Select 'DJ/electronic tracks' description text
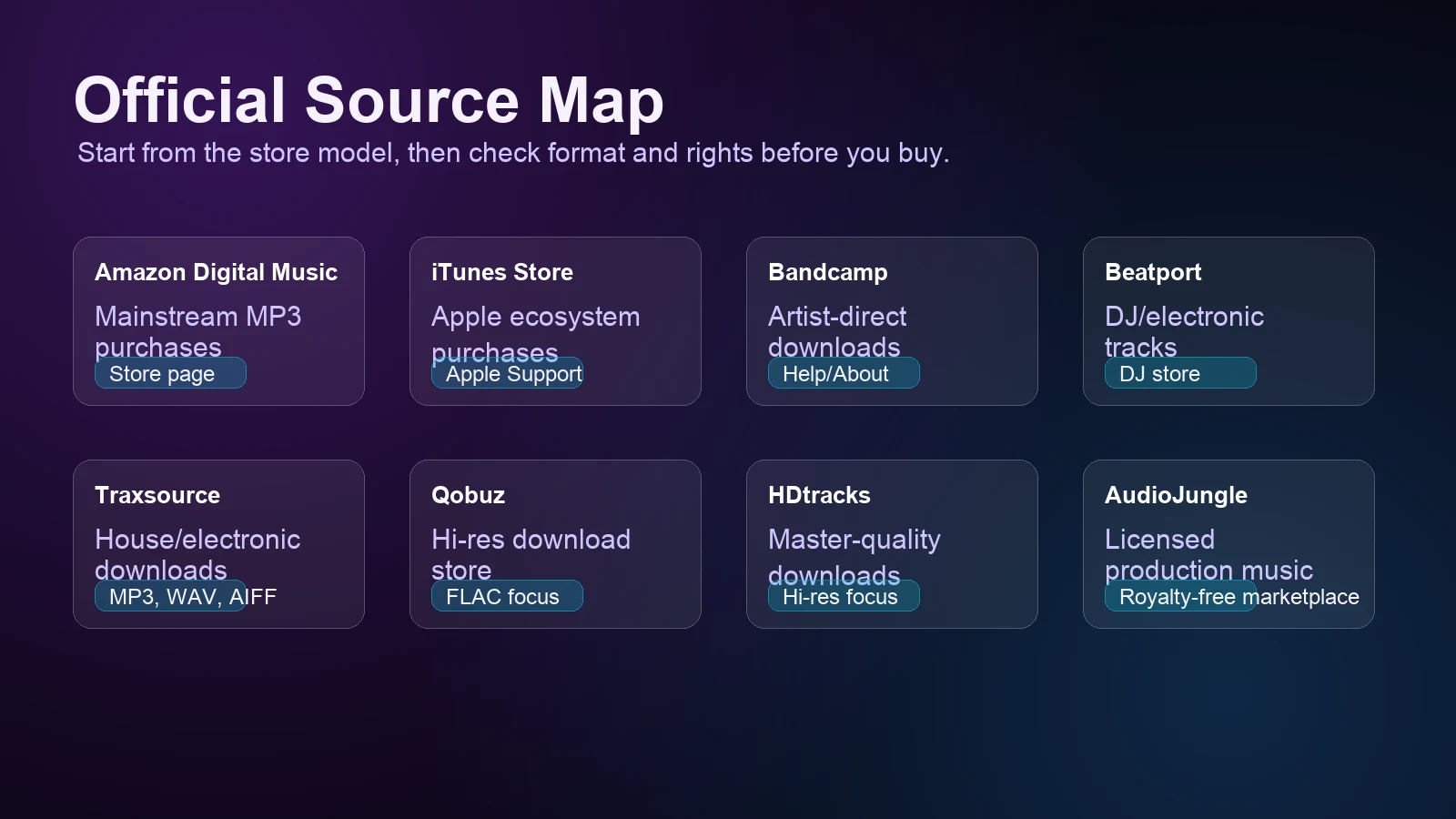The image size is (1456, 819). pos(1184,331)
